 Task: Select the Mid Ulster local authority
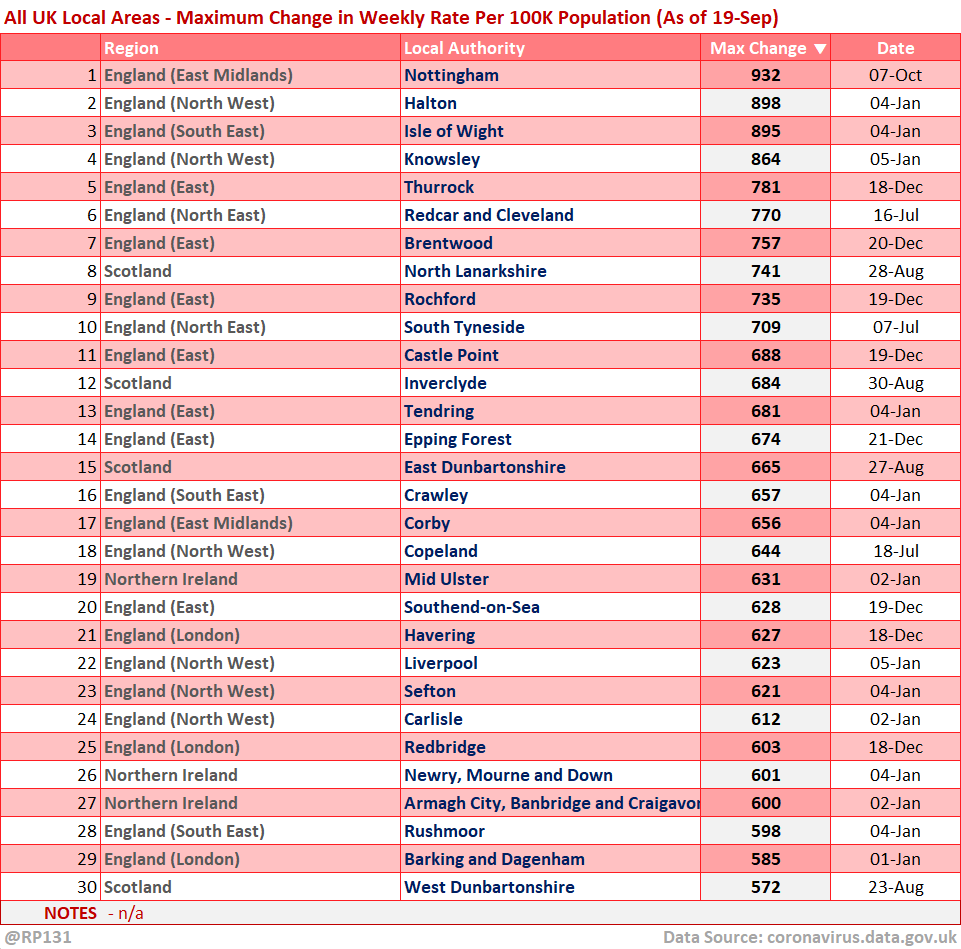[x=444, y=579]
